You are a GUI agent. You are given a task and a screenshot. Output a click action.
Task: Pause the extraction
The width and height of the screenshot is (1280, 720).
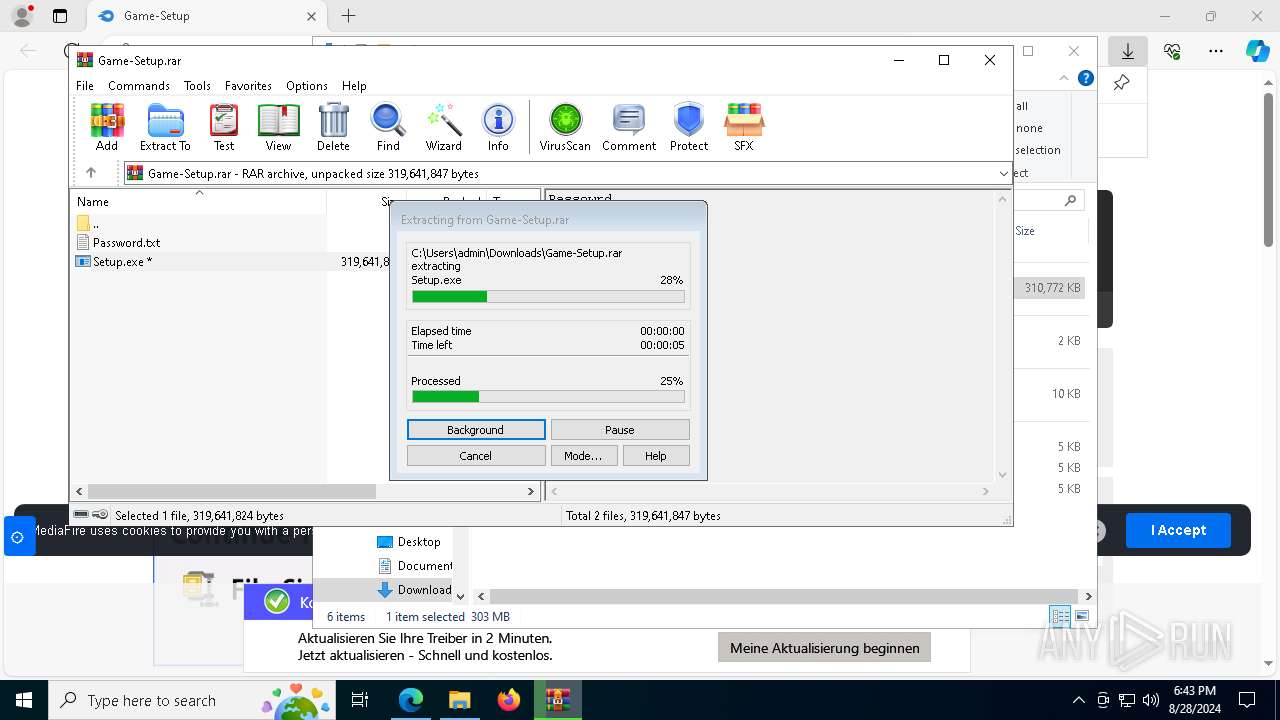pos(620,430)
